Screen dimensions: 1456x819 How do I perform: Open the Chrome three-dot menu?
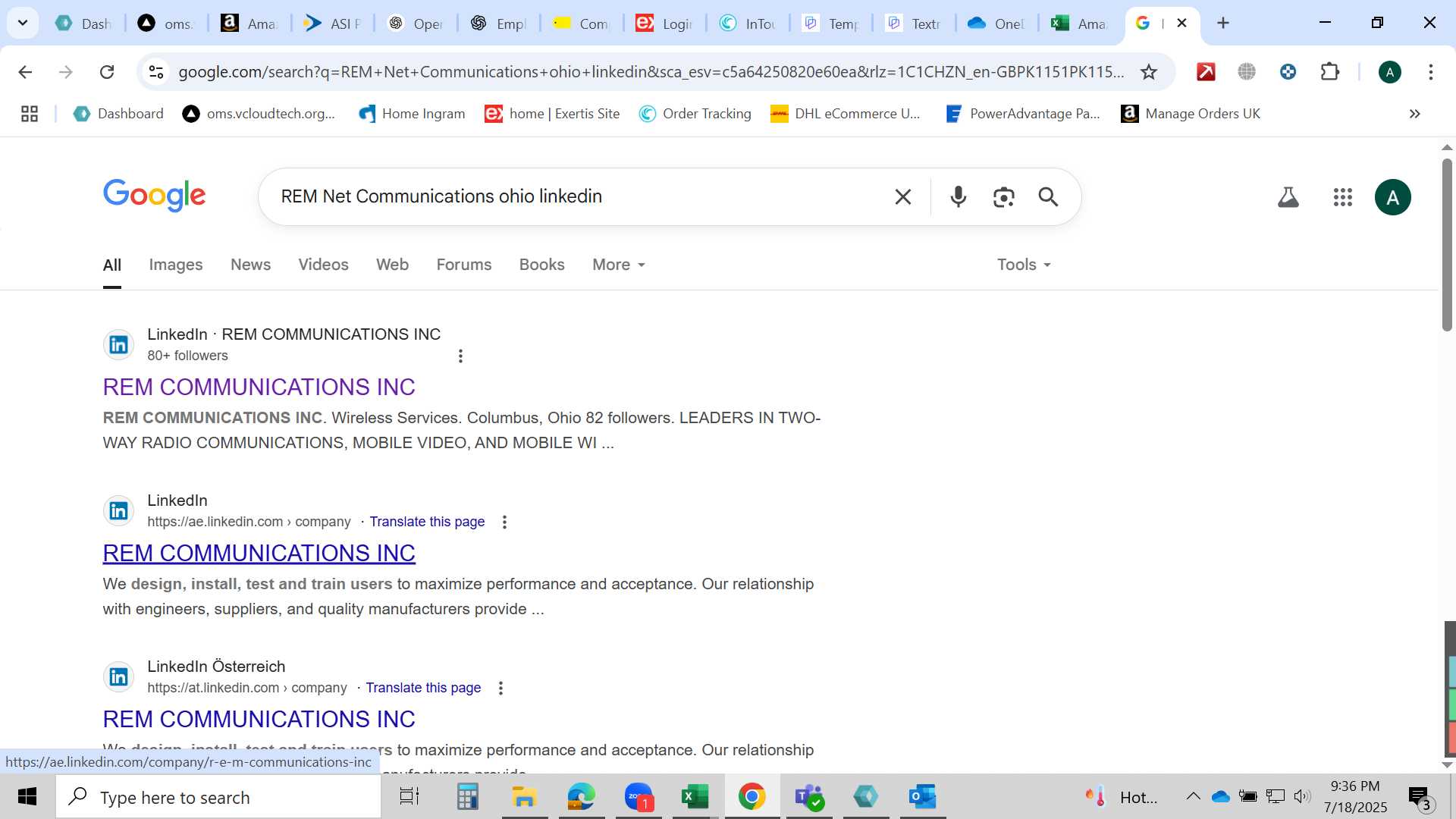pos(1430,72)
